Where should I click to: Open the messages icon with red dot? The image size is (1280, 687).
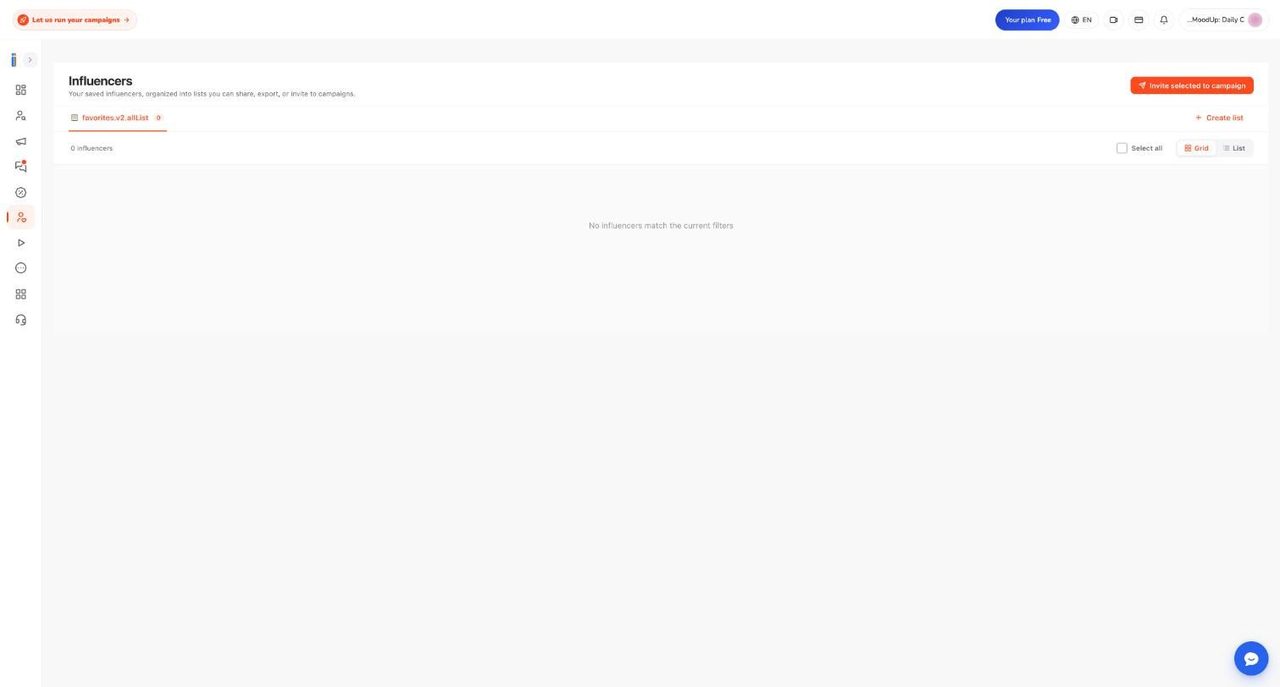point(21,166)
